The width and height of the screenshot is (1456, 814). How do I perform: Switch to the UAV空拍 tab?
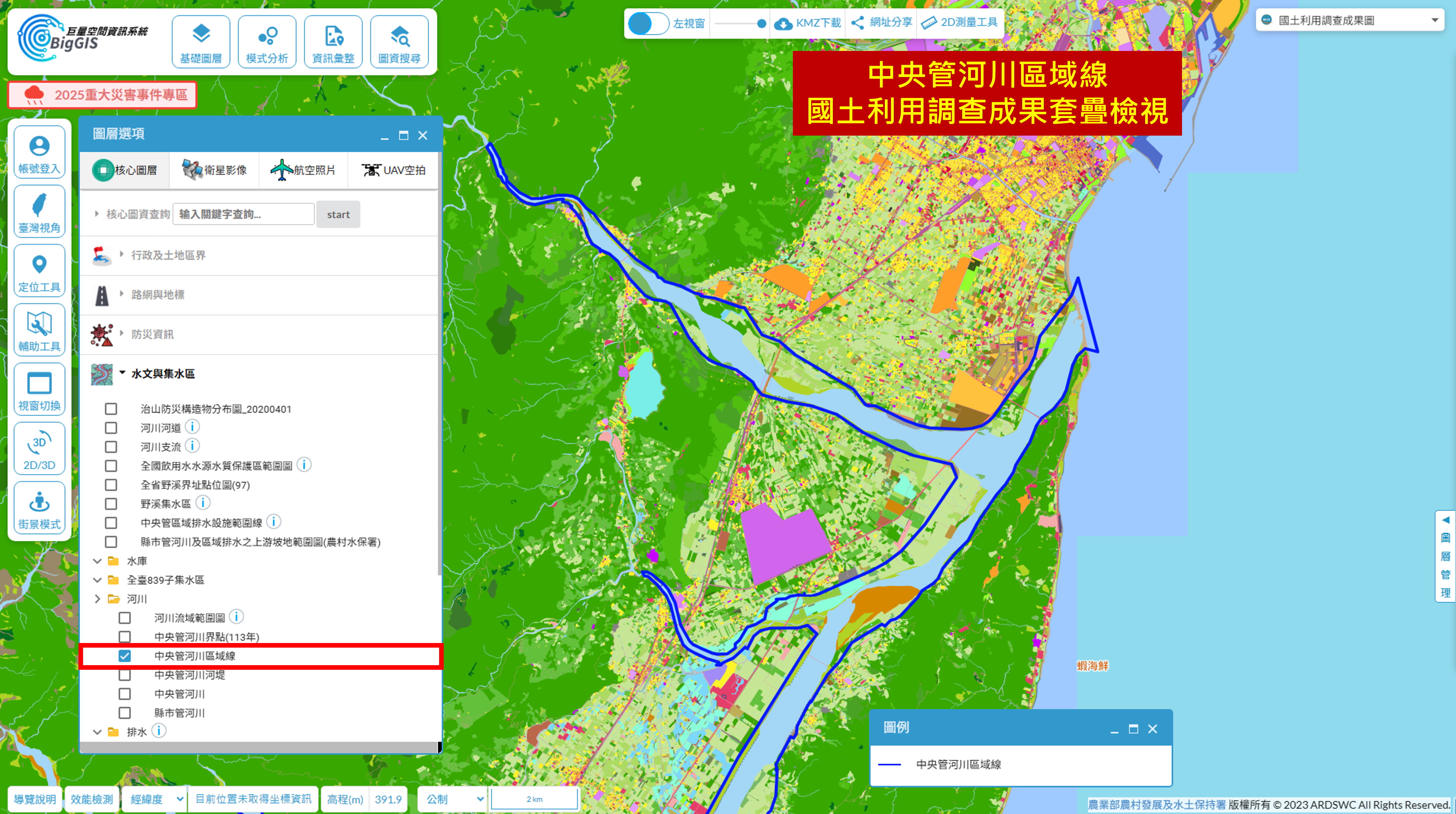393,169
